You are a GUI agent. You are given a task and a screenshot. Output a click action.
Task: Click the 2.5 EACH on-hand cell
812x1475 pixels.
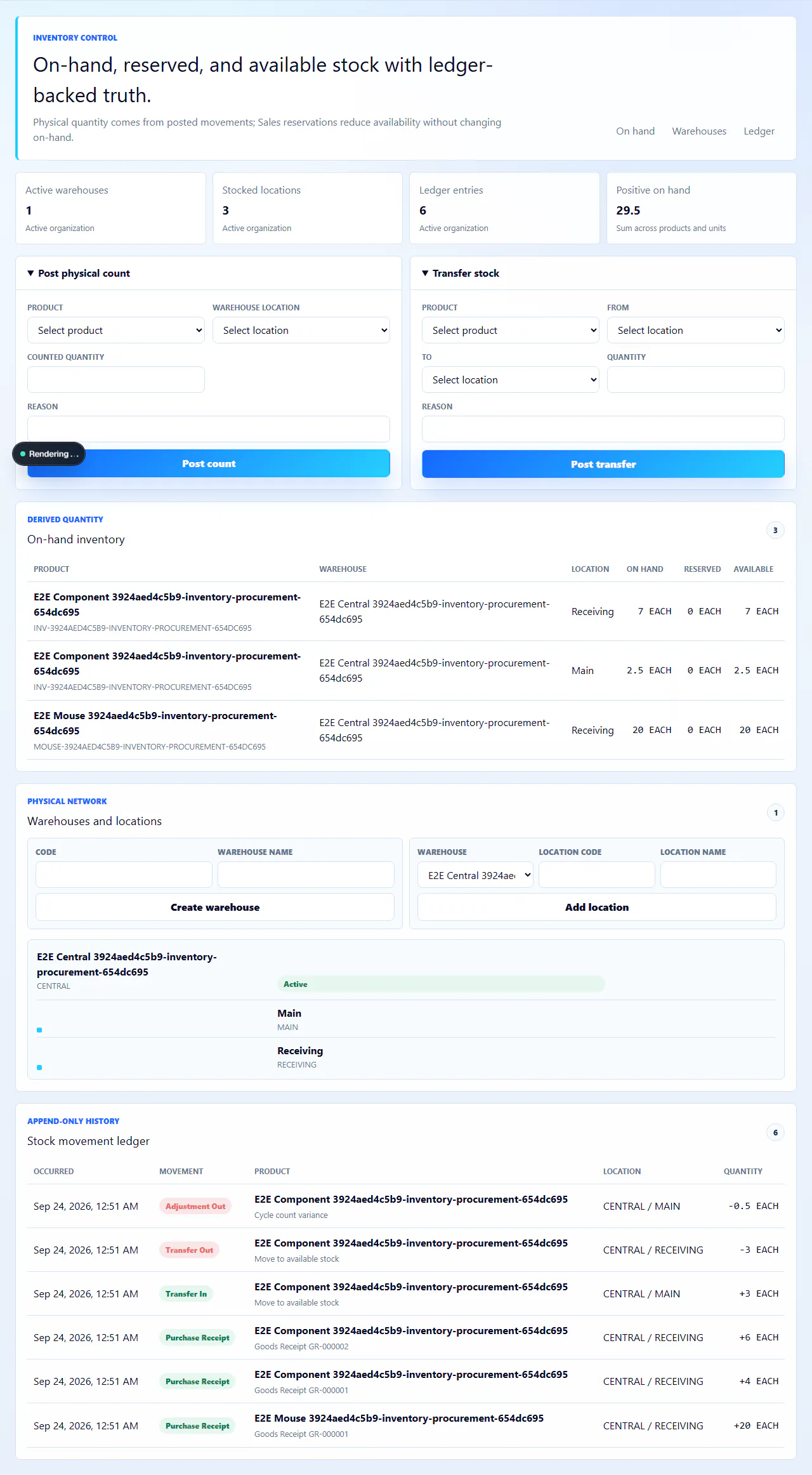click(x=649, y=670)
